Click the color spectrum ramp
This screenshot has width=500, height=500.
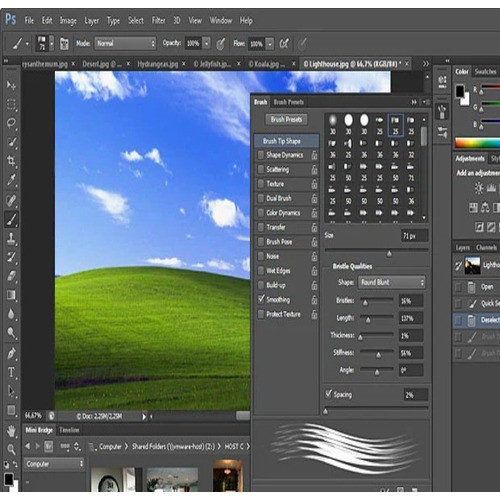477,143
